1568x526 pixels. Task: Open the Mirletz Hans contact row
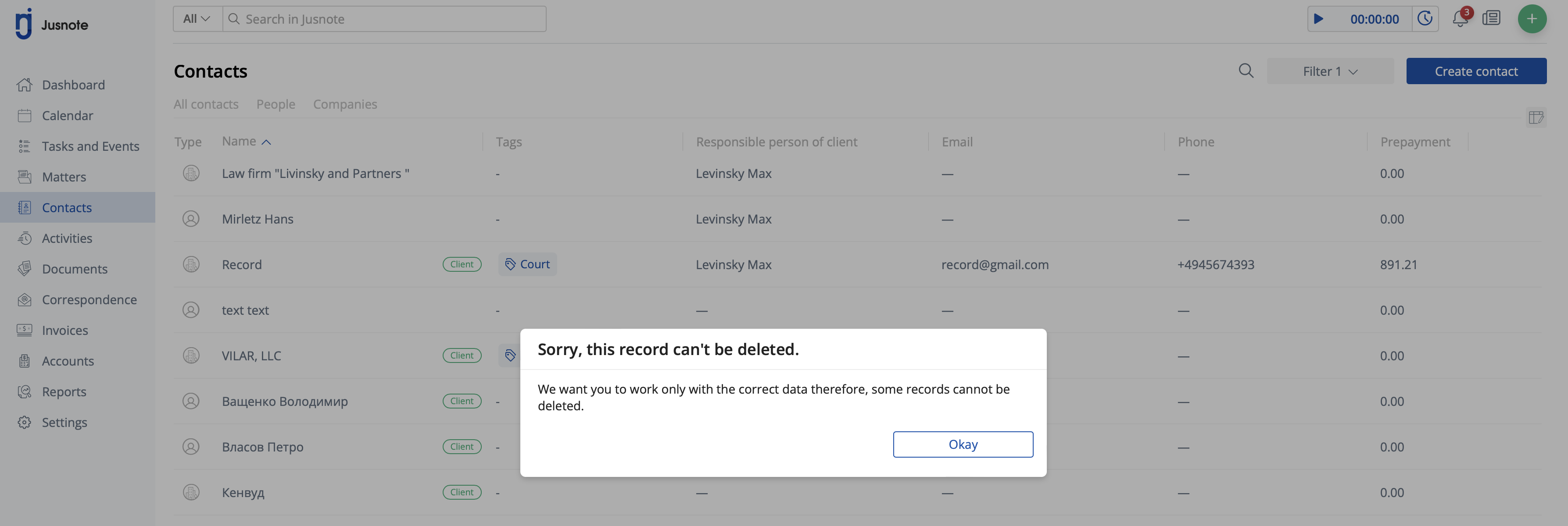tap(258, 219)
